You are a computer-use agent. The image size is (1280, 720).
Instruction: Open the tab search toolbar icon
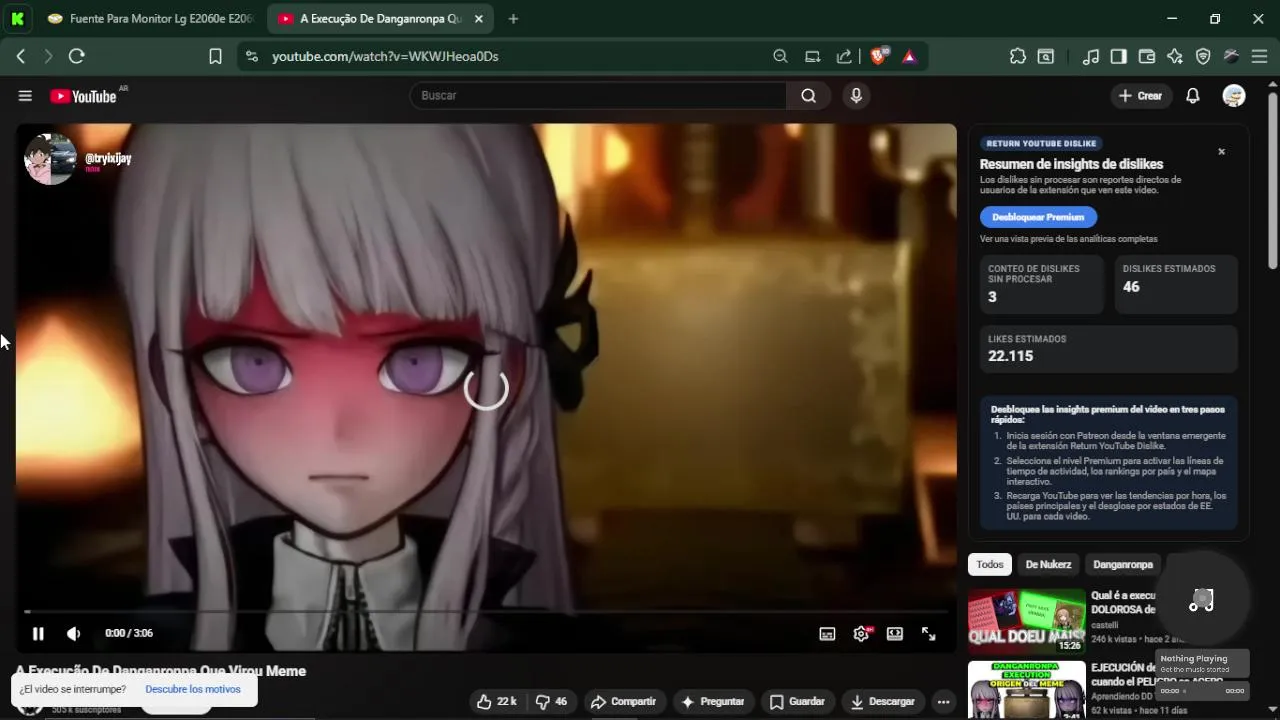coord(1045,57)
